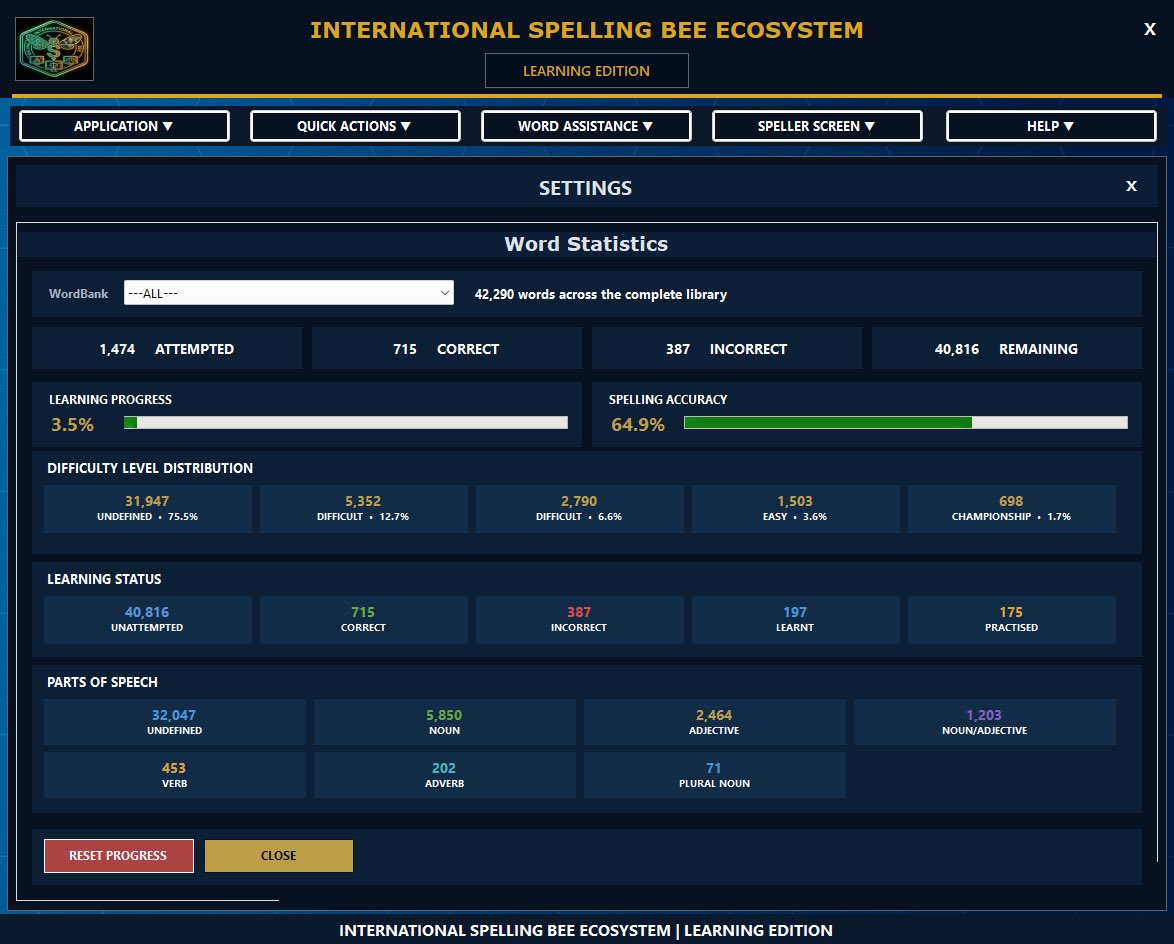Viewport: 1174px width, 944px height.
Task: Expand the WordBank dropdown
Action: pyautogui.click(x=288, y=293)
